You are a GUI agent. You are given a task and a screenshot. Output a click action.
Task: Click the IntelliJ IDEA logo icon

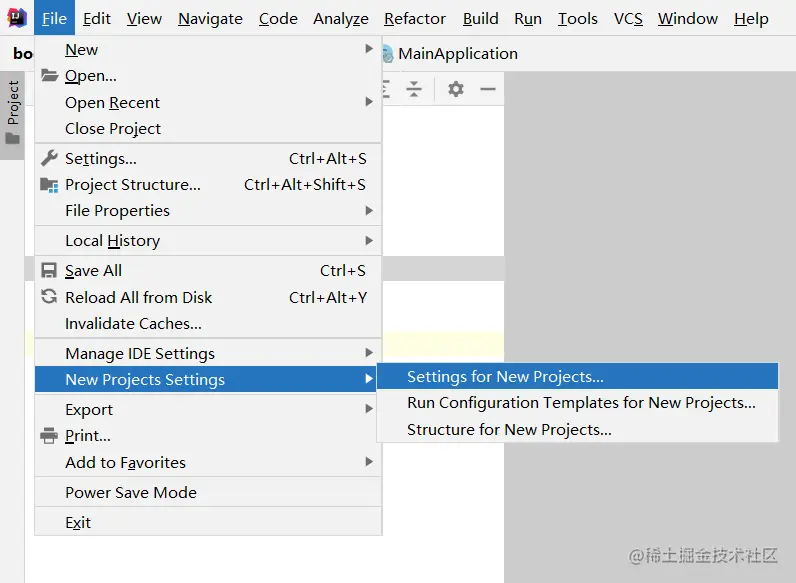(x=17, y=18)
